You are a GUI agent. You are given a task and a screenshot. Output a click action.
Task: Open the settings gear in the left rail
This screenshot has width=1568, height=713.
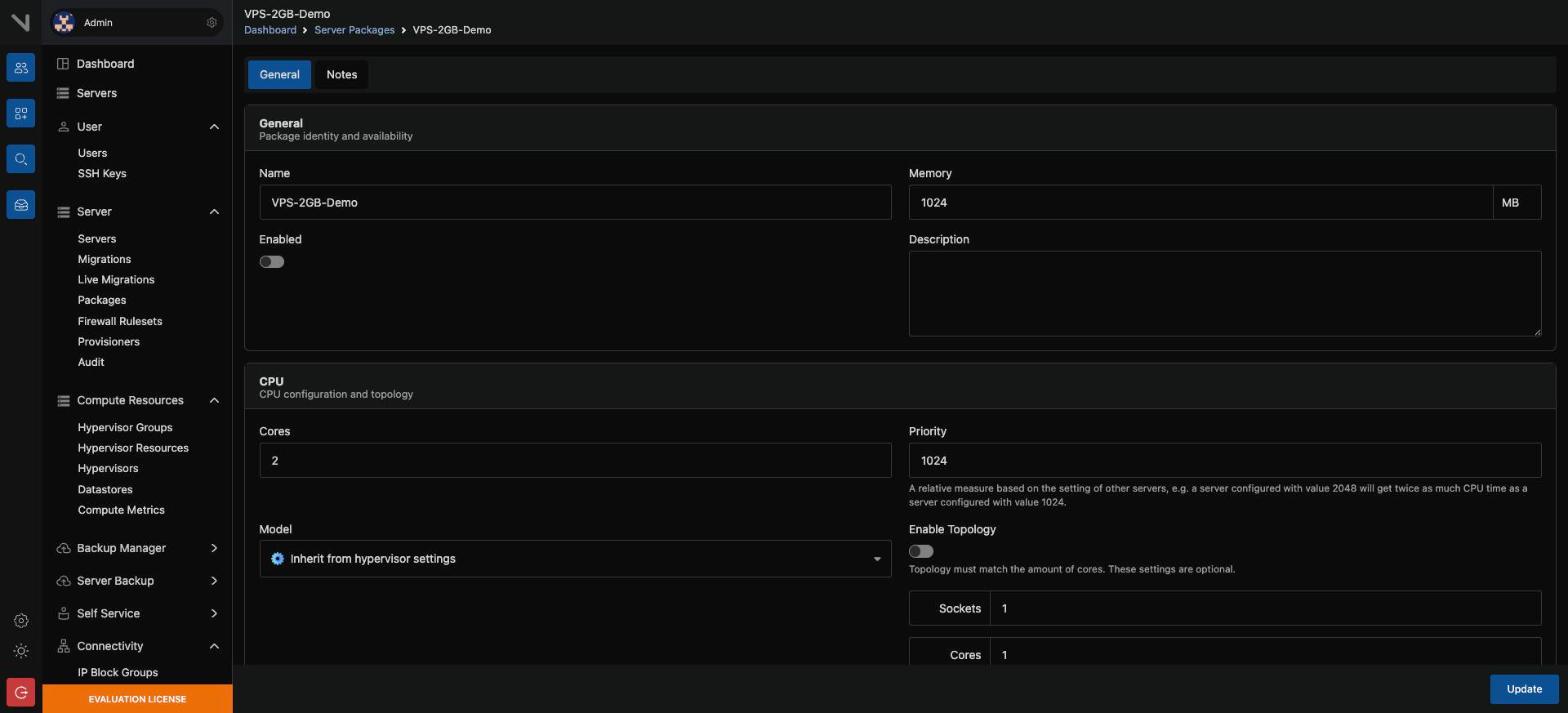click(x=21, y=621)
